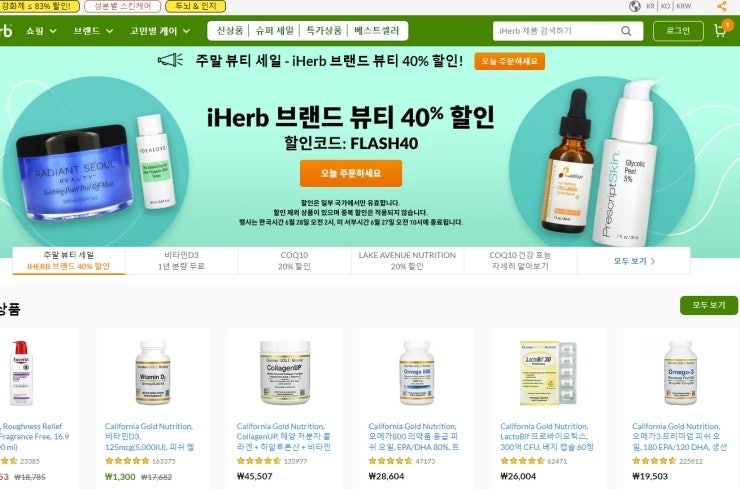Click the green 모두 보기 button
The width and height of the screenshot is (740, 489).
pos(708,305)
